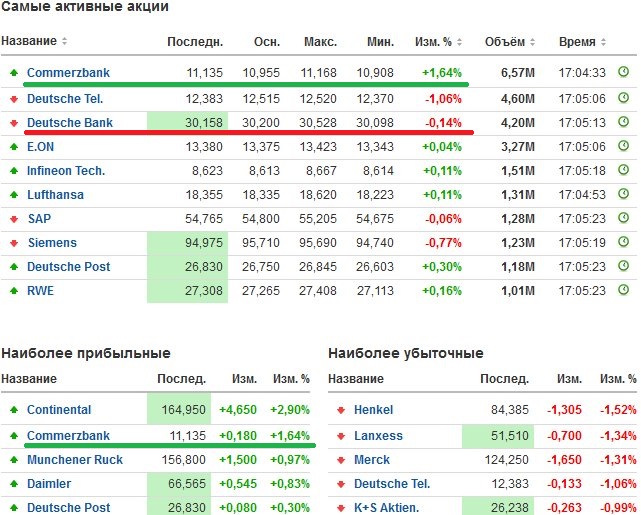Open Deutsche Tel. link in Наиболее убыточные
The width and height of the screenshot is (641, 515).
pyautogui.click(x=392, y=484)
